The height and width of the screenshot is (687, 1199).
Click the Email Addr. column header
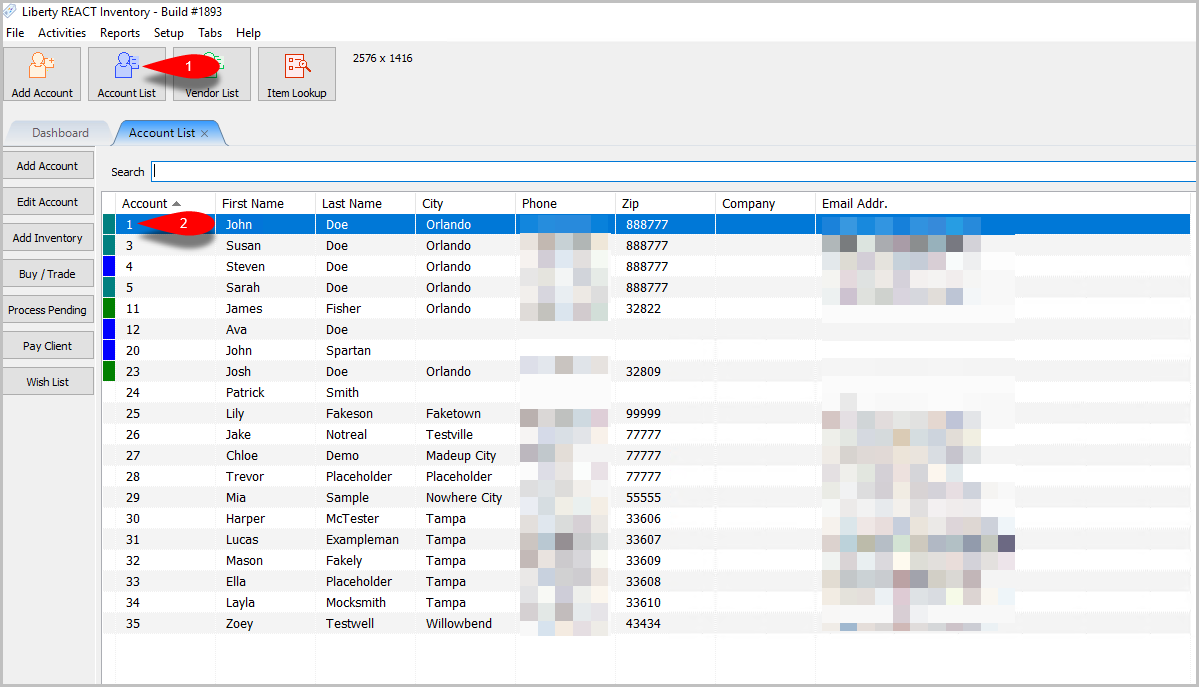click(x=1002, y=203)
